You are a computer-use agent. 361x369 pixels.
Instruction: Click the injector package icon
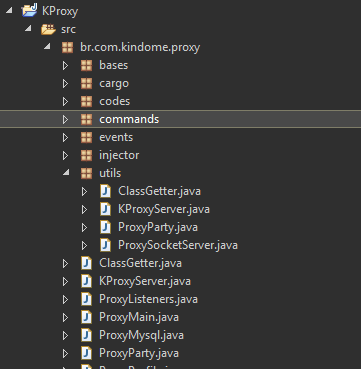pyautogui.click(x=86, y=155)
